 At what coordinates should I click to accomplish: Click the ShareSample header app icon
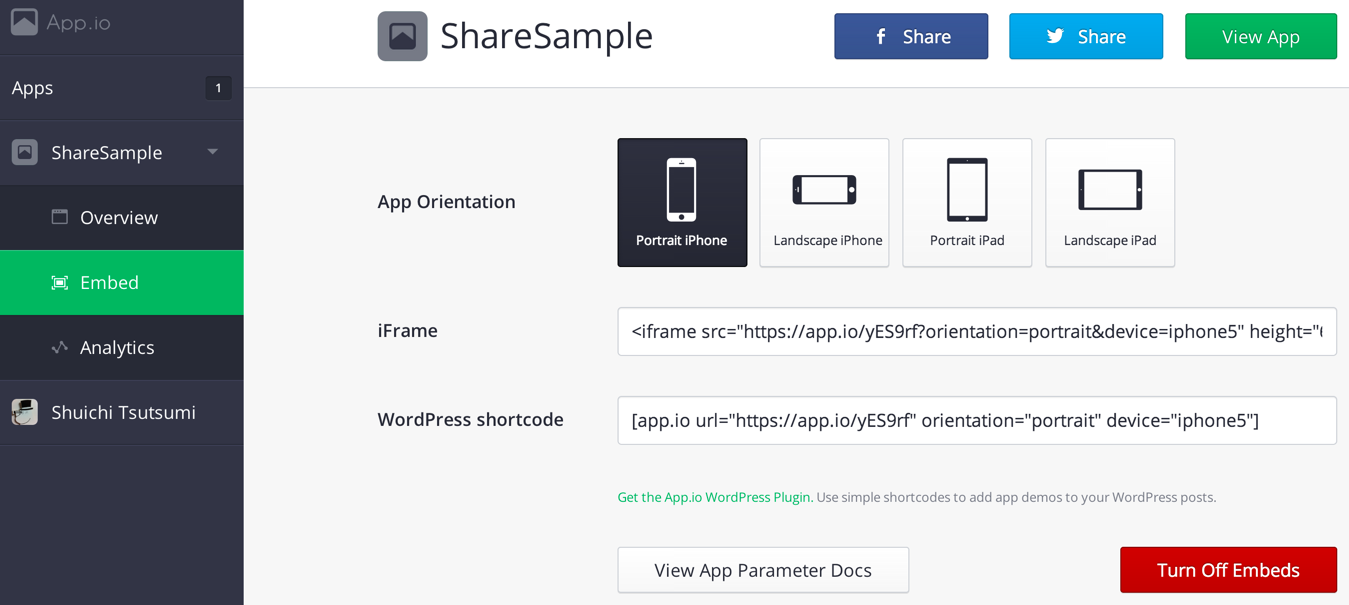click(402, 36)
